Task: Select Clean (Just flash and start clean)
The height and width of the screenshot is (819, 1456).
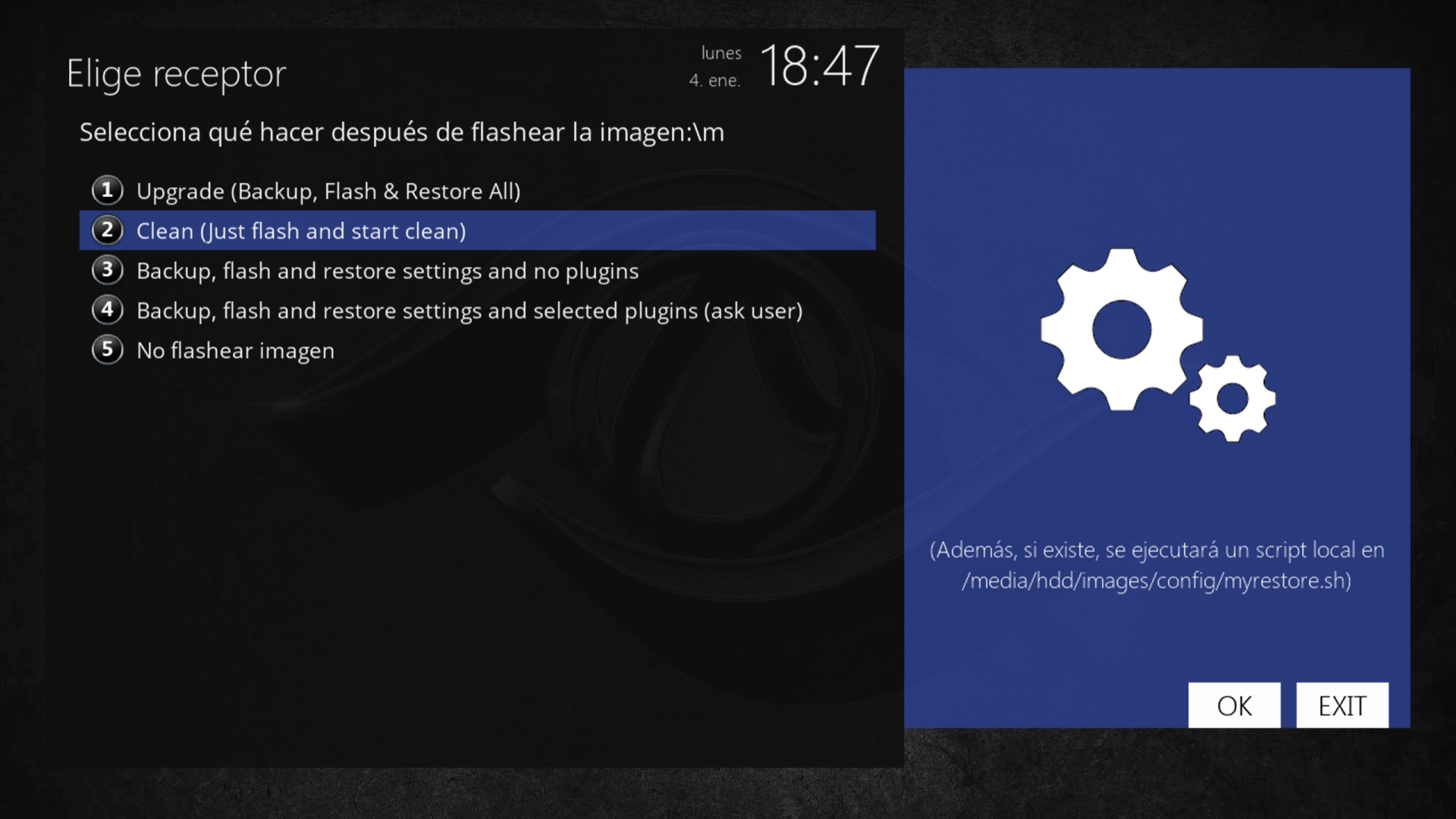Action: coord(301,231)
